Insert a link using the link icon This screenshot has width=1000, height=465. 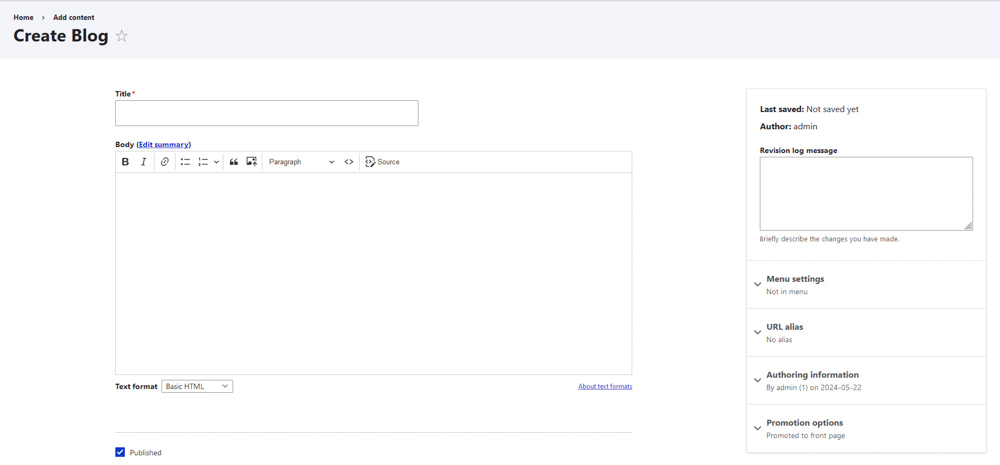click(165, 162)
